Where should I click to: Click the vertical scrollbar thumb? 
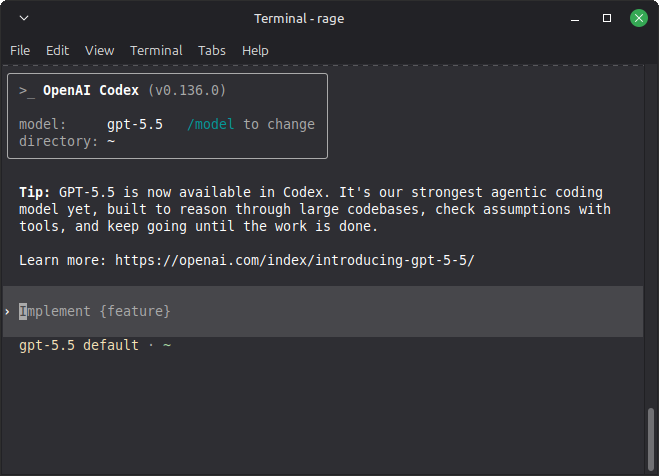click(x=651, y=439)
